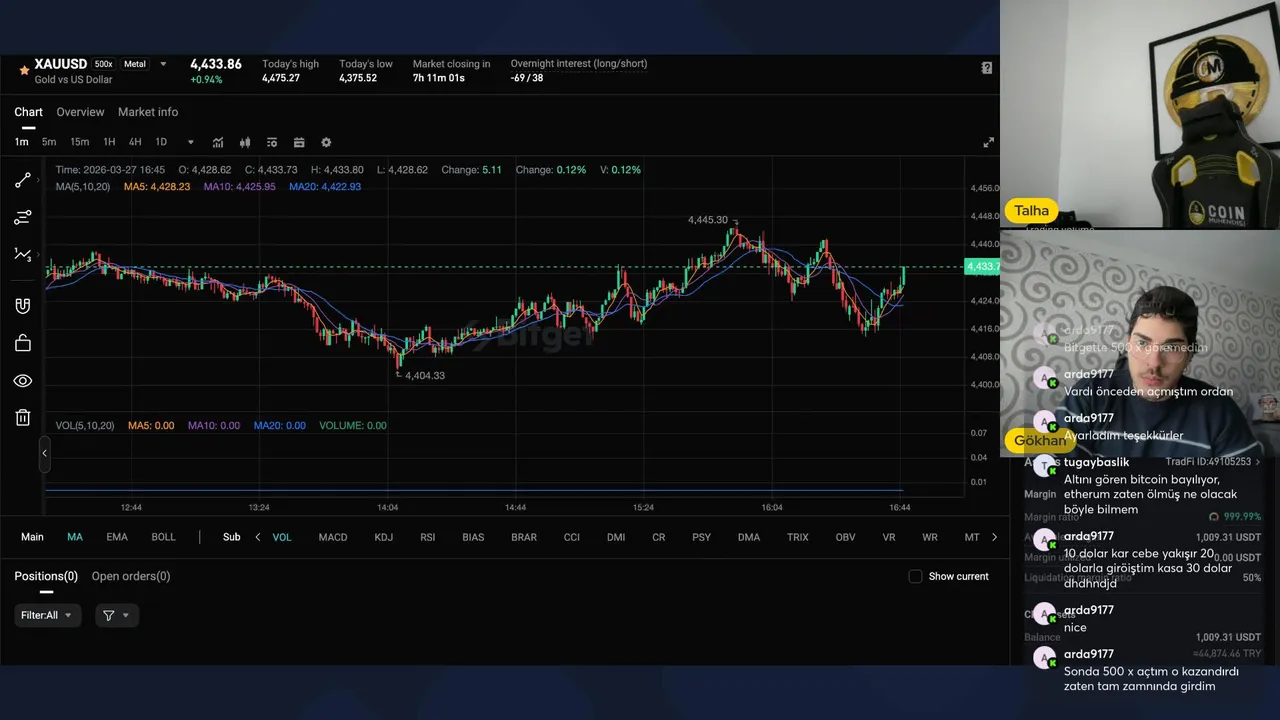1280x720 pixels.
Task: Select BOLL main indicator
Action: tap(163, 537)
